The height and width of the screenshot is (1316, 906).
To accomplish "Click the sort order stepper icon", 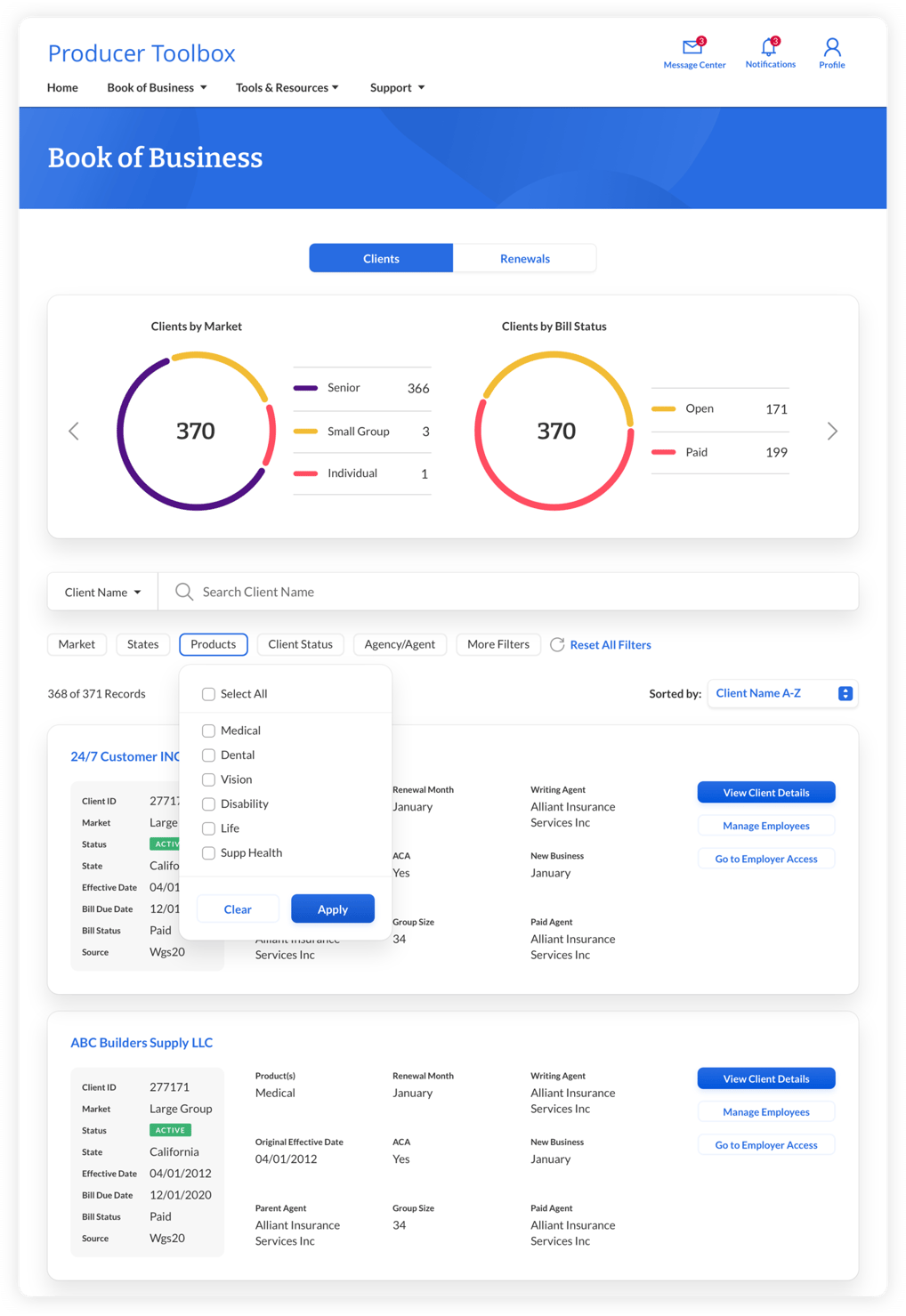I will (x=845, y=693).
